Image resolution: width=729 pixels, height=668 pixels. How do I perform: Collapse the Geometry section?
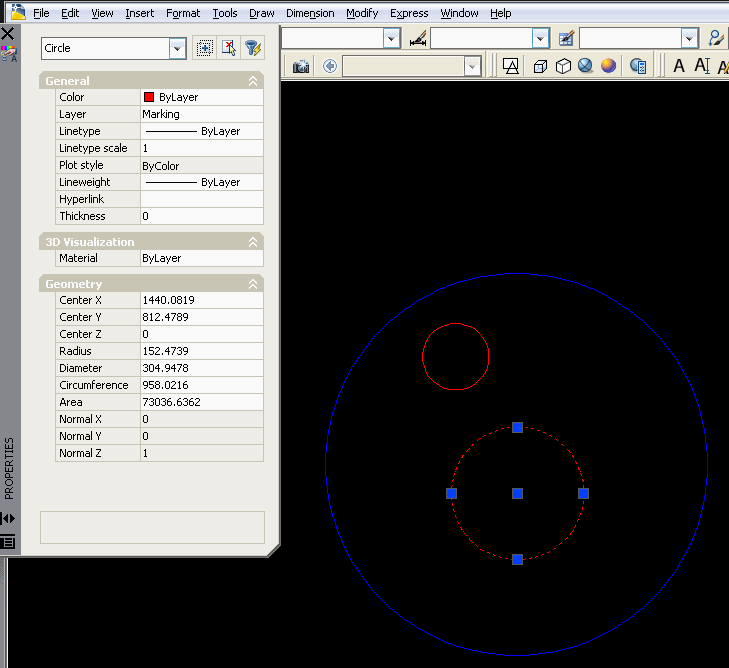[253, 284]
